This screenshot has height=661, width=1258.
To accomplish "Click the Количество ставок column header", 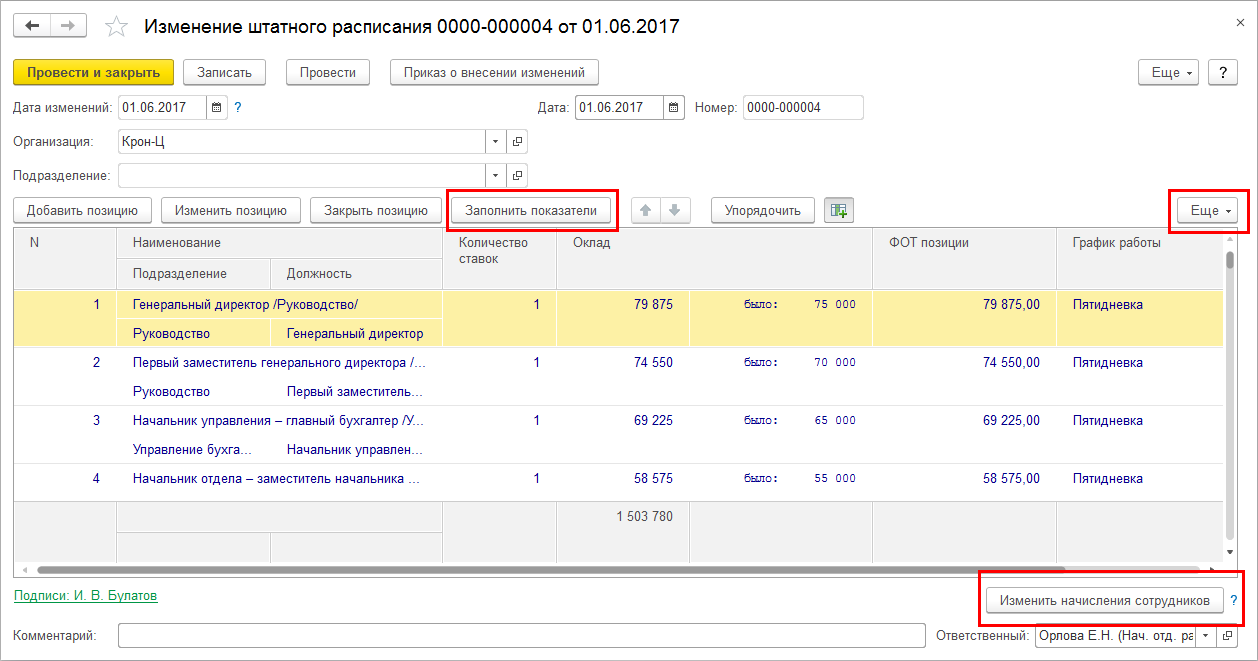I will coord(499,258).
